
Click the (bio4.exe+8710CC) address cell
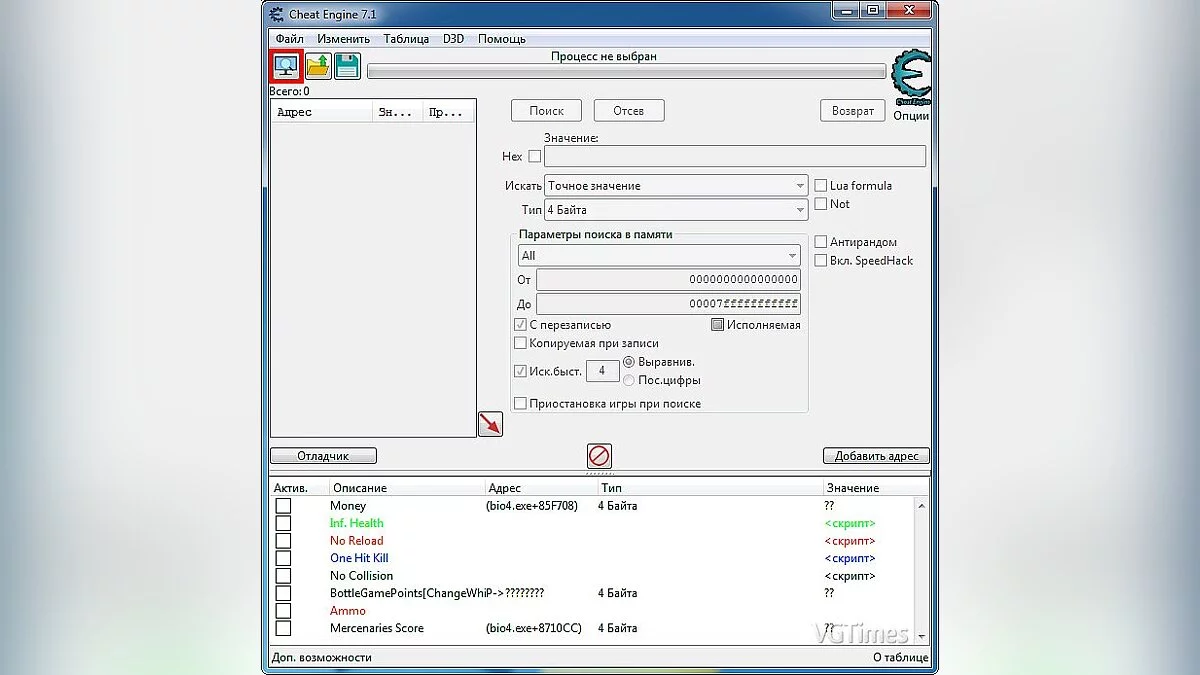click(x=534, y=628)
